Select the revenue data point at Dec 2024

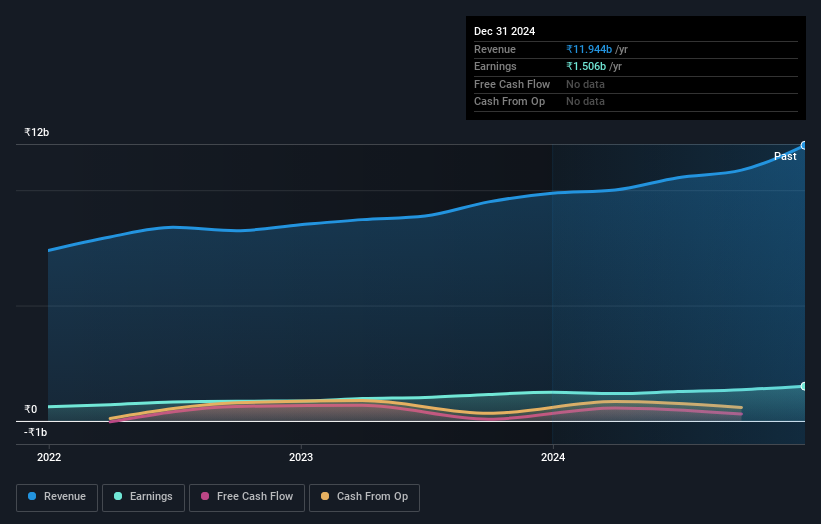804,146
